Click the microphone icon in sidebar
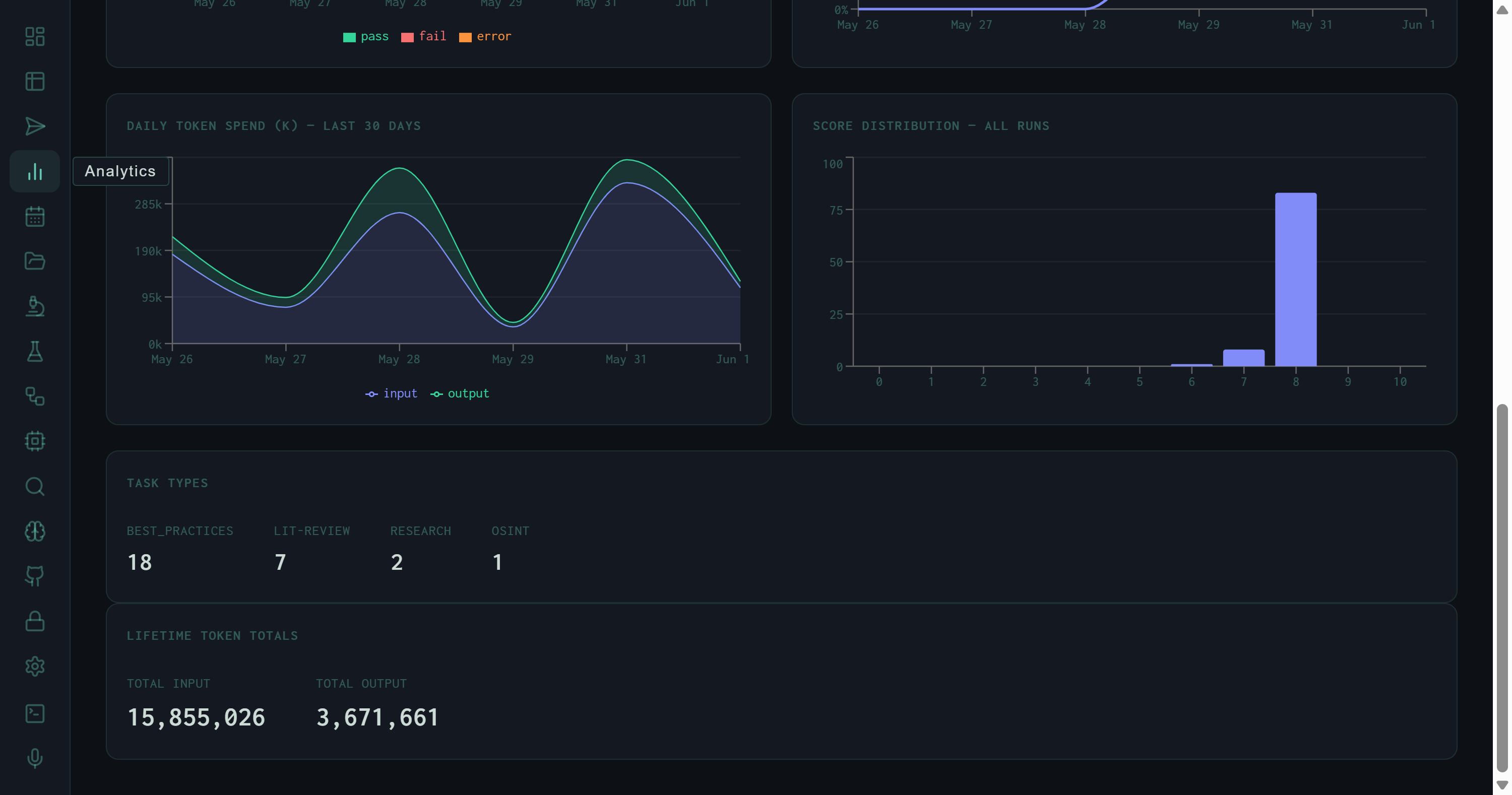This screenshot has width=1512, height=795. 35,758
